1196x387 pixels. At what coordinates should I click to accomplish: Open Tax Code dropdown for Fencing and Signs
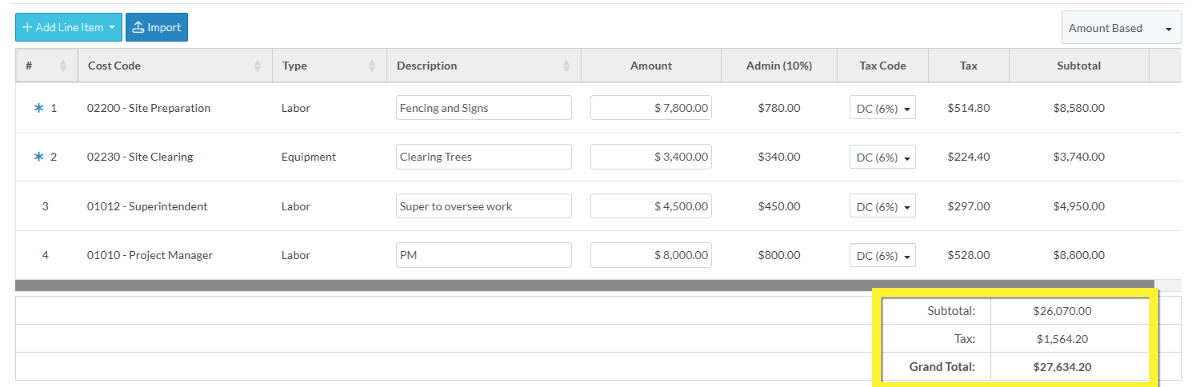883,108
